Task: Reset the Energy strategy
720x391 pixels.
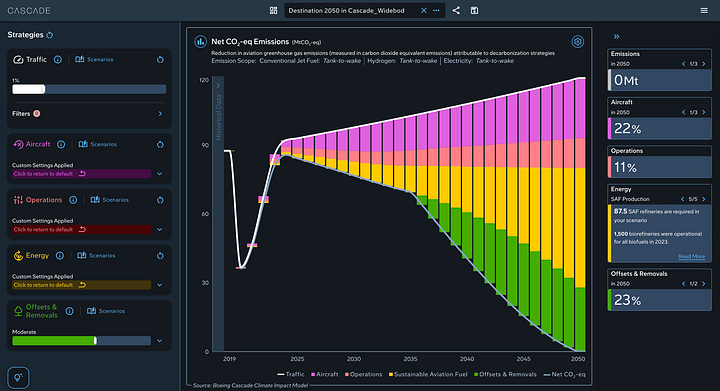Action: coord(160,256)
